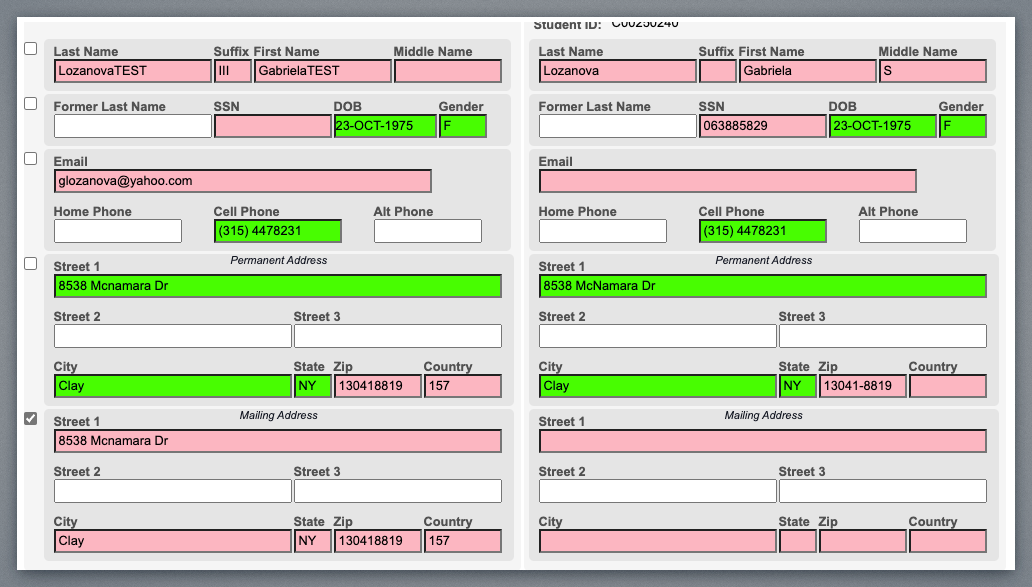Image resolution: width=1032 pixels, height=587 pixels.
Task: Check the checkbox beside the left Last Name row
Action: coord(30,49)
